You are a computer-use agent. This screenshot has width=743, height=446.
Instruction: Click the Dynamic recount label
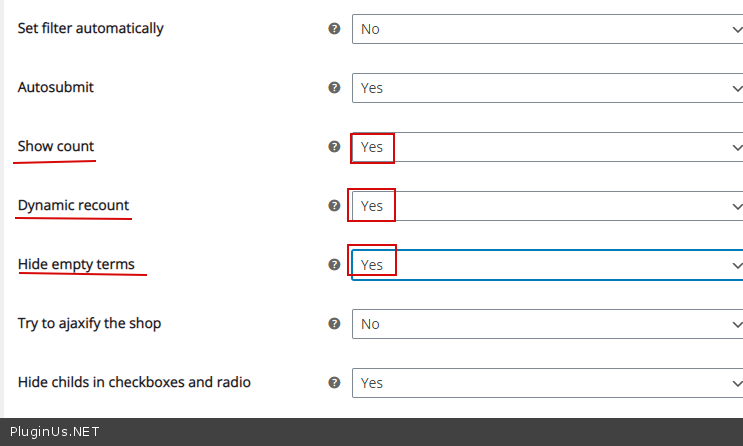tap(73, 206)
